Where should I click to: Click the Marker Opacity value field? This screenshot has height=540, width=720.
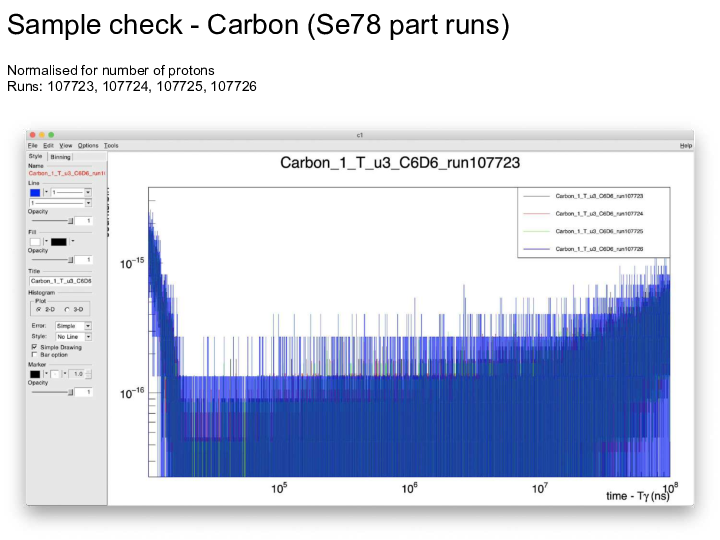click(x=84, y=392)
